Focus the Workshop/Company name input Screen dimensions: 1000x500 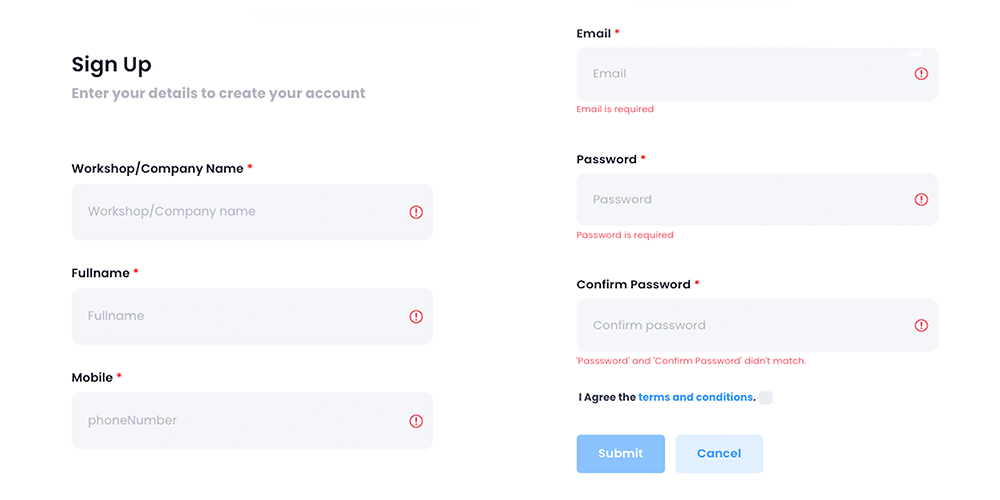(x=240, y=212)
